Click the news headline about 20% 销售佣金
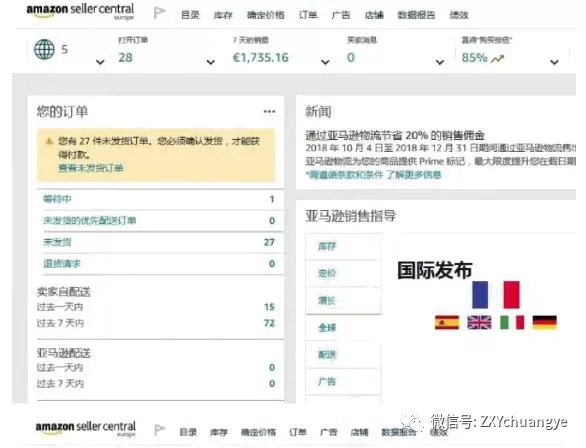The height and width of the screenshot is (448, 586). [395, 135]
